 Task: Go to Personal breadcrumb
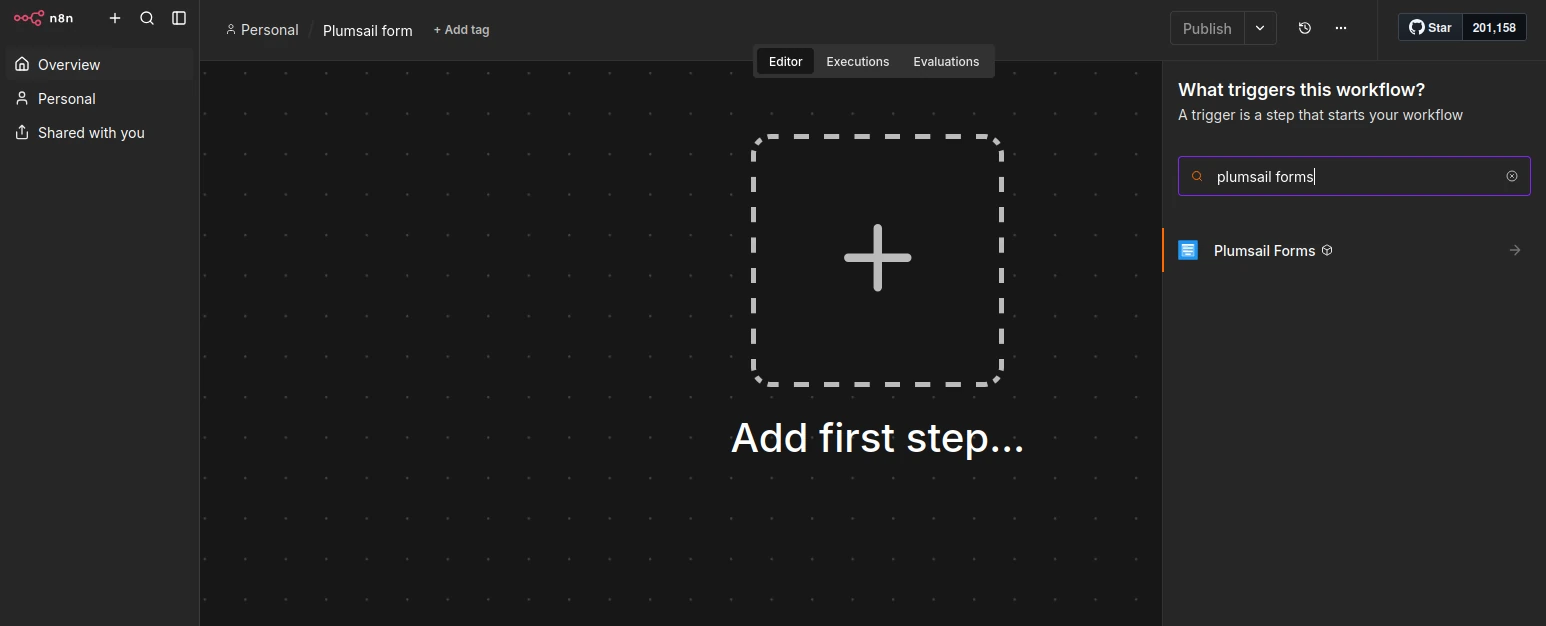262,30
